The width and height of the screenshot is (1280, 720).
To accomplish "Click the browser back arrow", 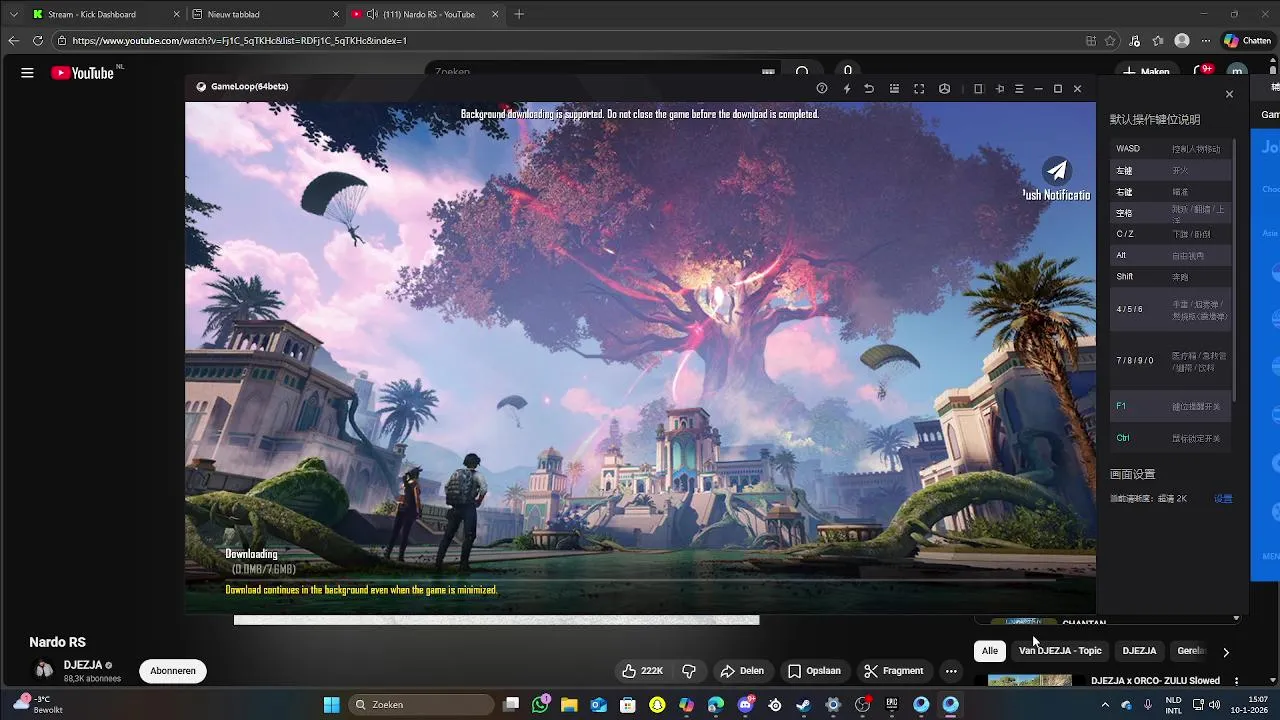I will (13, 41).
